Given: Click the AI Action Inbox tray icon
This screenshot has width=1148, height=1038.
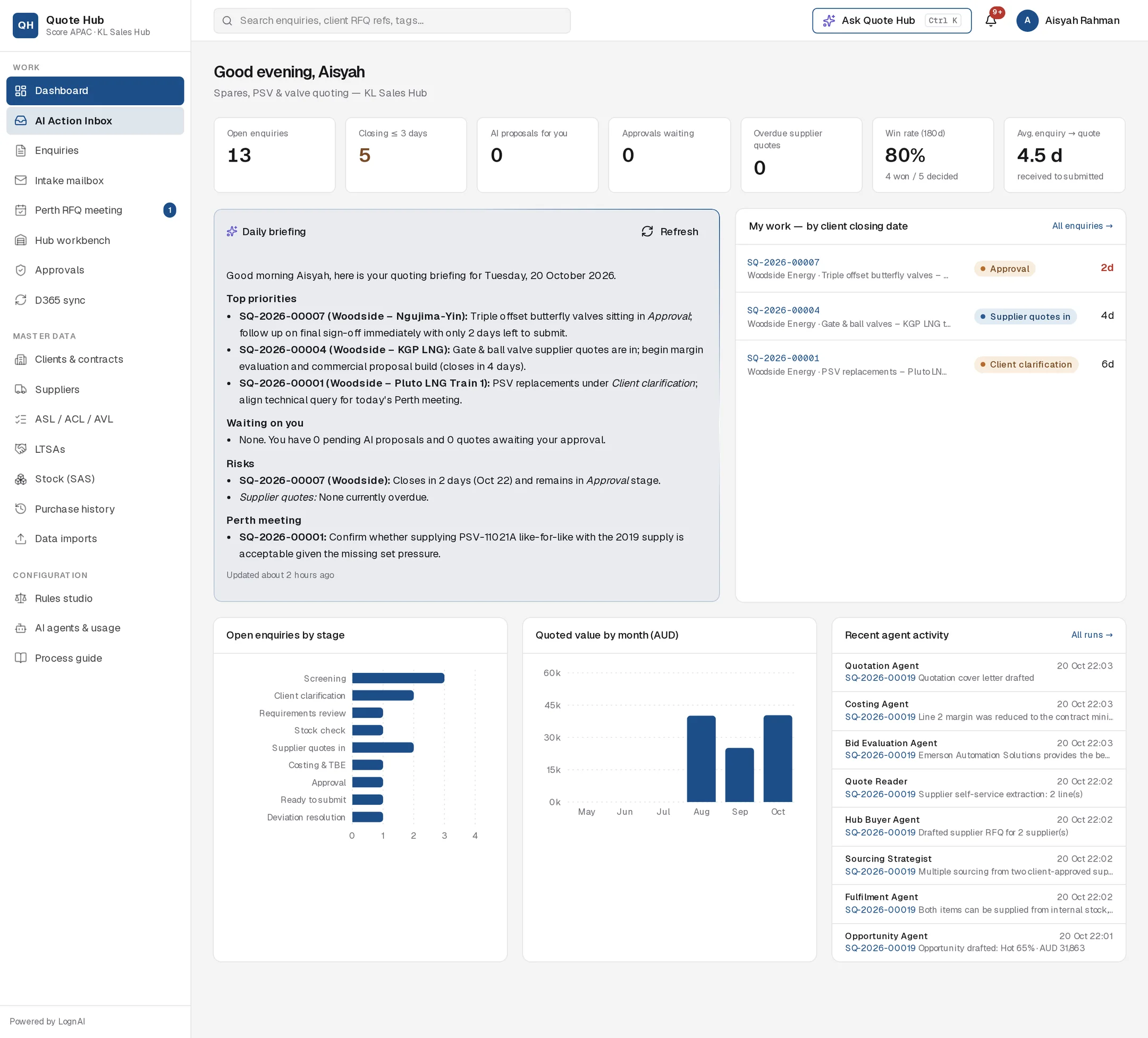Looking at the screenshot, I should pyautogui.click(x=21, y=121).
